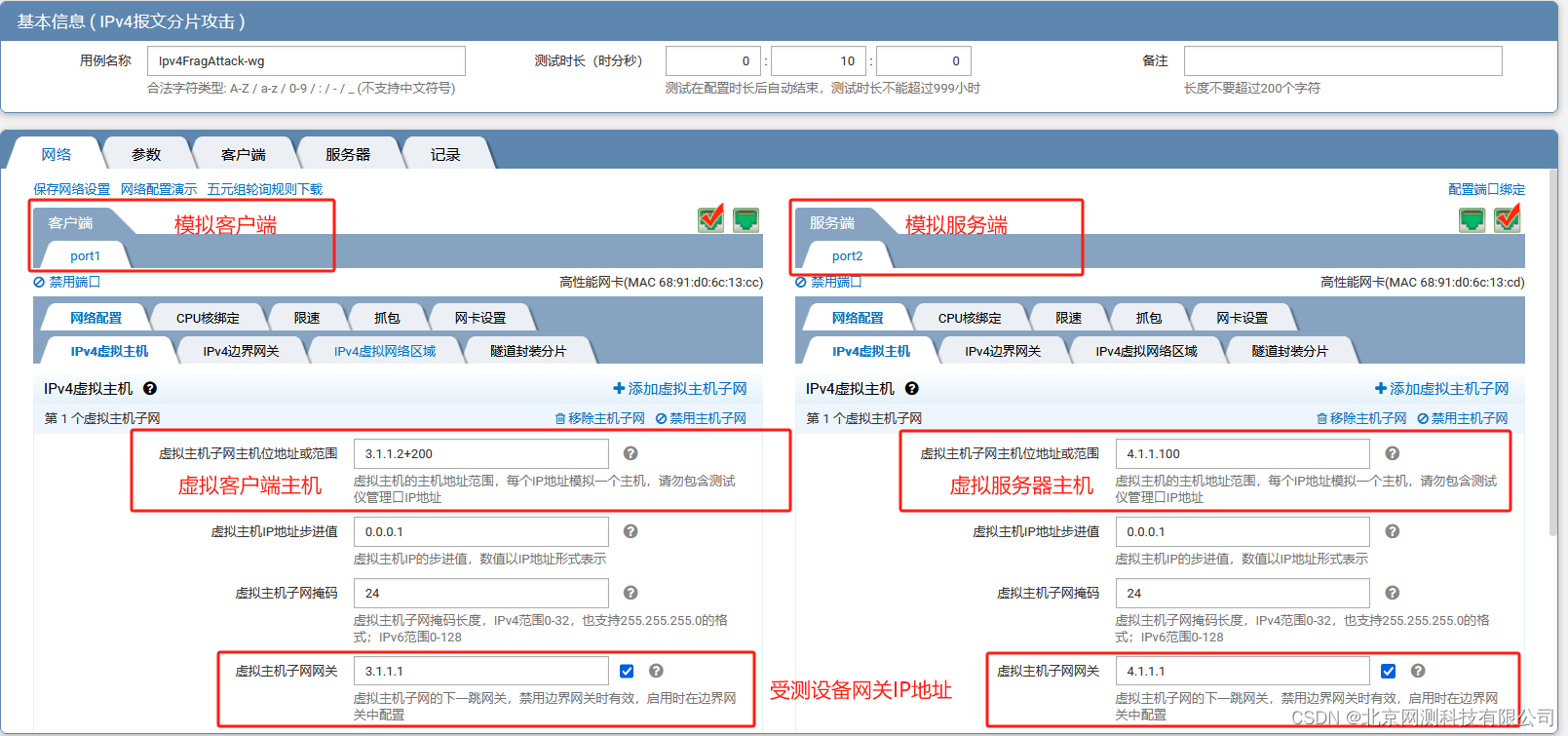Click help icon for client 子网掩码 24
This screenshot has height=736, width=1568.
631,593
